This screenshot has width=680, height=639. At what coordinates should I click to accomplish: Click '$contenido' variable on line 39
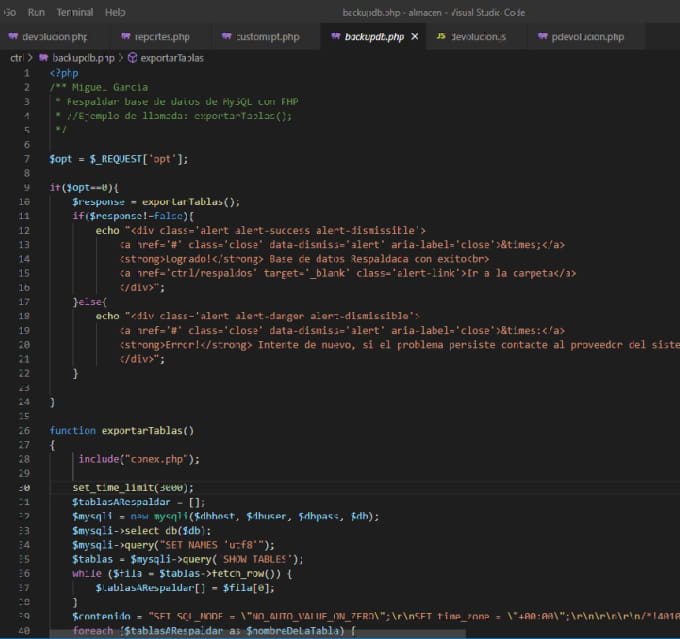pyautogui.click(x=101, y=616)
